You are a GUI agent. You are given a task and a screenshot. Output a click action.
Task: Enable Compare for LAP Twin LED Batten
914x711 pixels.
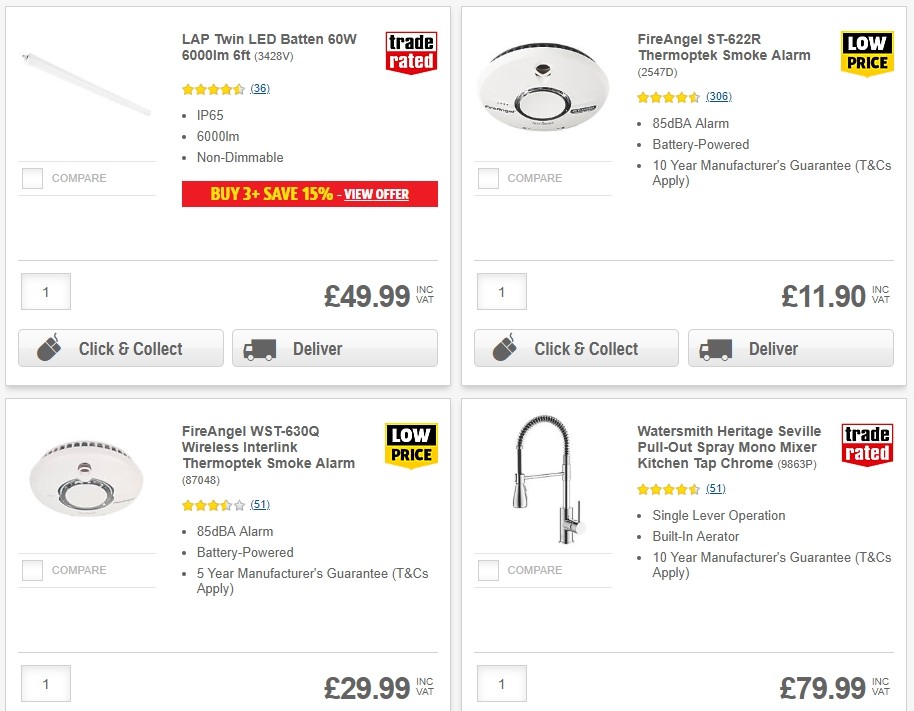click(x=32, y=178)
